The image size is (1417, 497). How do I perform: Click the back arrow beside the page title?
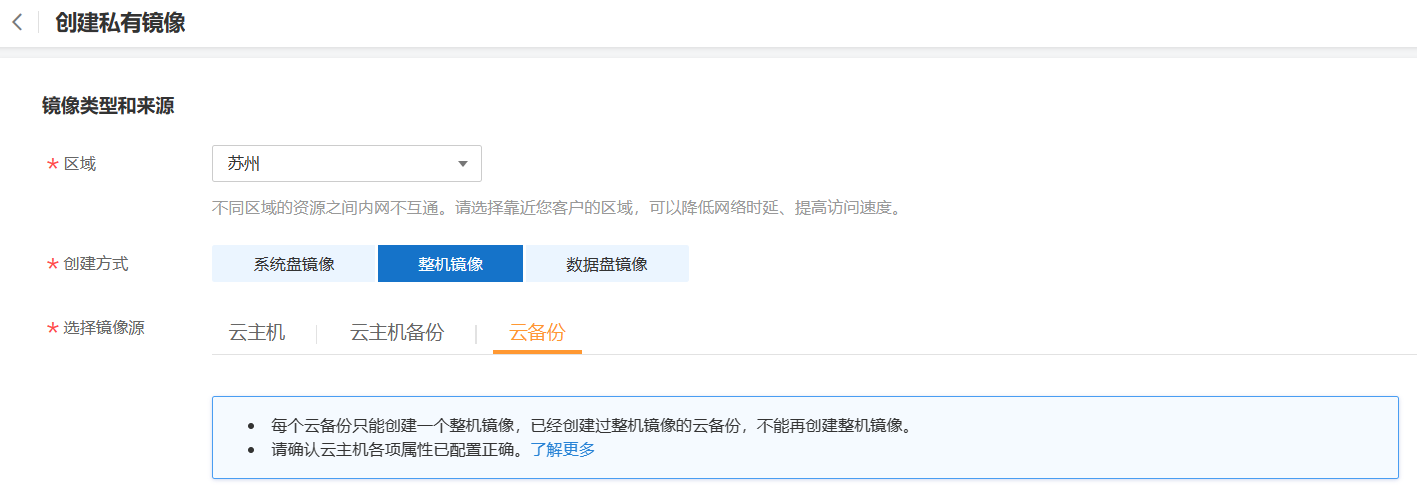tap(17, 23)
